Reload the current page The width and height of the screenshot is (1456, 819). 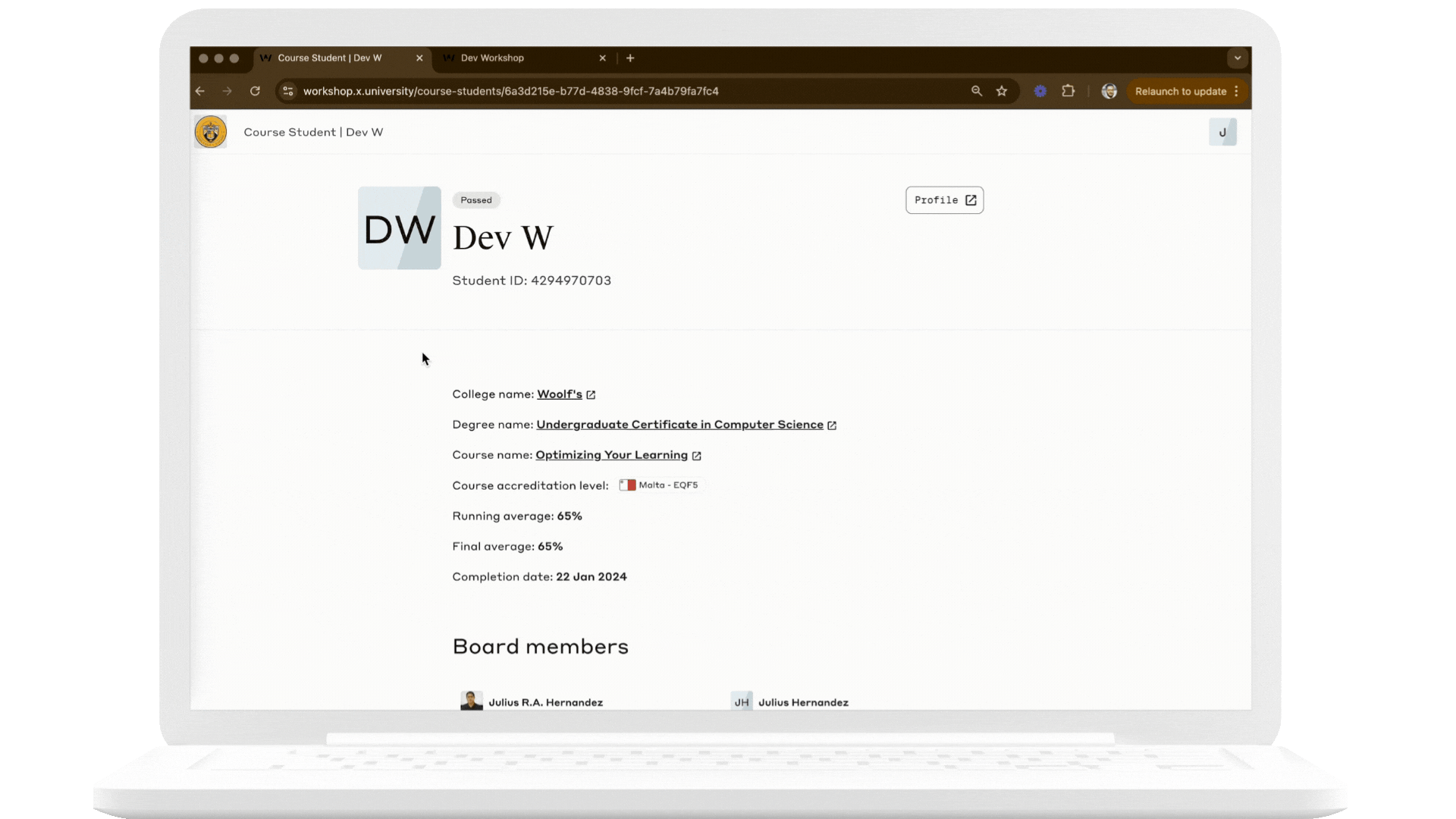[255, 91]
